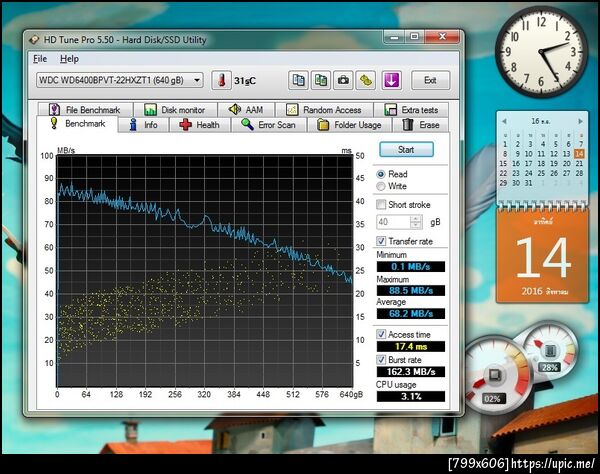600x474 pixels.
Task: Click the HD Tune Pro title bar icon
Action: pos(34,40)
